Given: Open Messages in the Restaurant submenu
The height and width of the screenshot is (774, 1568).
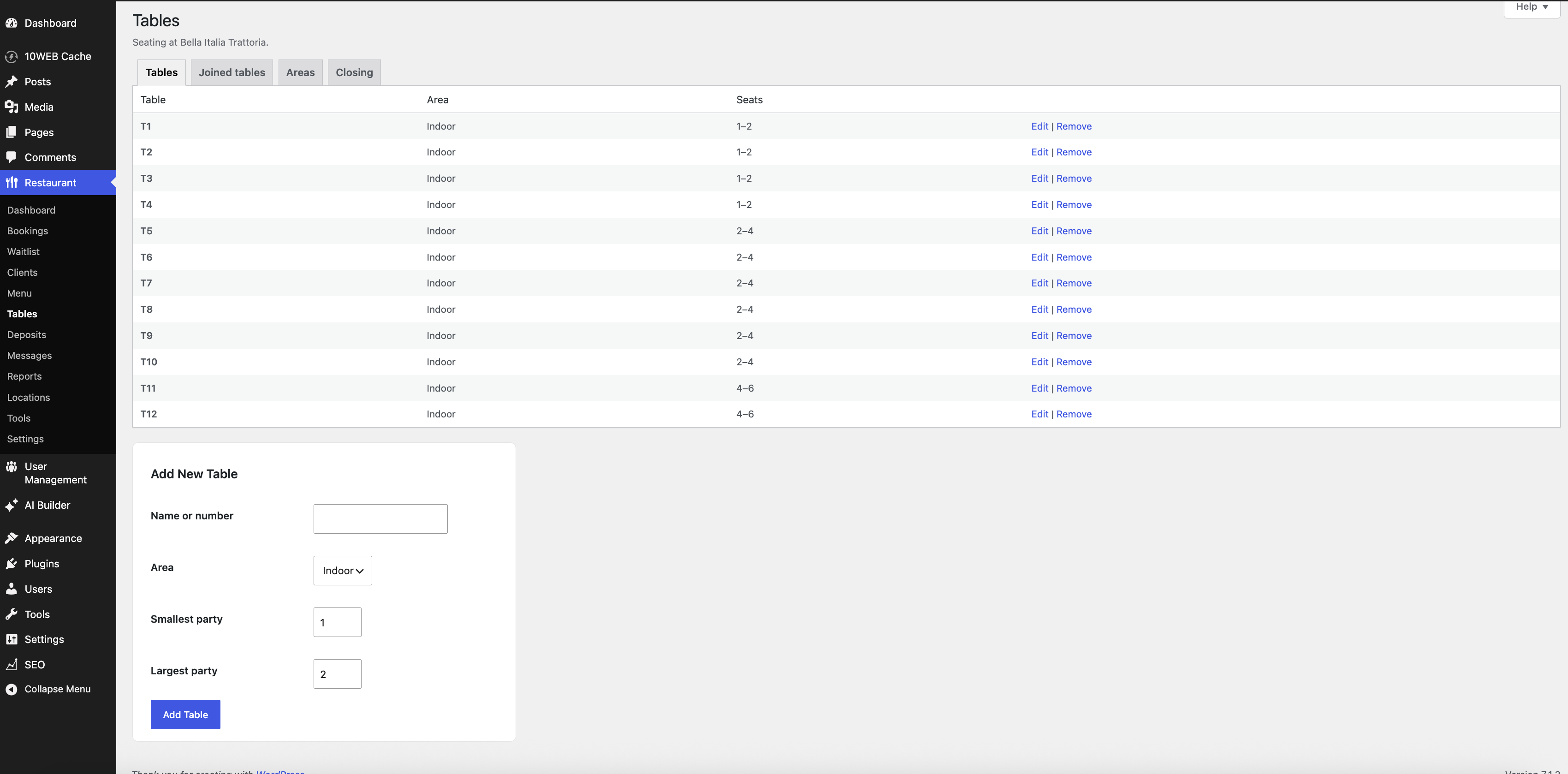Looking at the screenshot, I should [x=29, y=356].
